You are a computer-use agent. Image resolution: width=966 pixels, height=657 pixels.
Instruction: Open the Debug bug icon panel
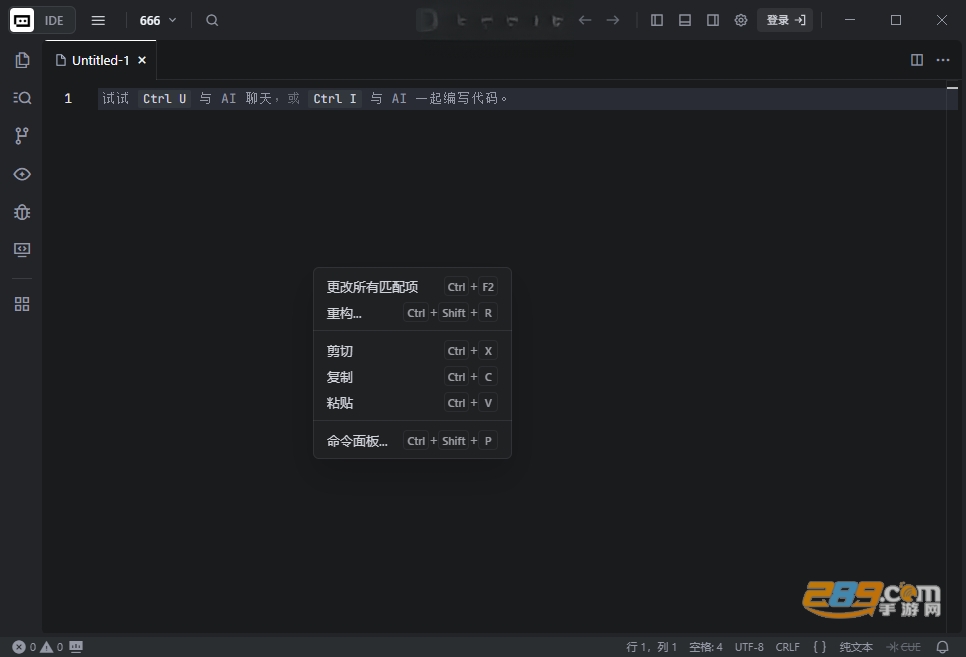(22, 212)
